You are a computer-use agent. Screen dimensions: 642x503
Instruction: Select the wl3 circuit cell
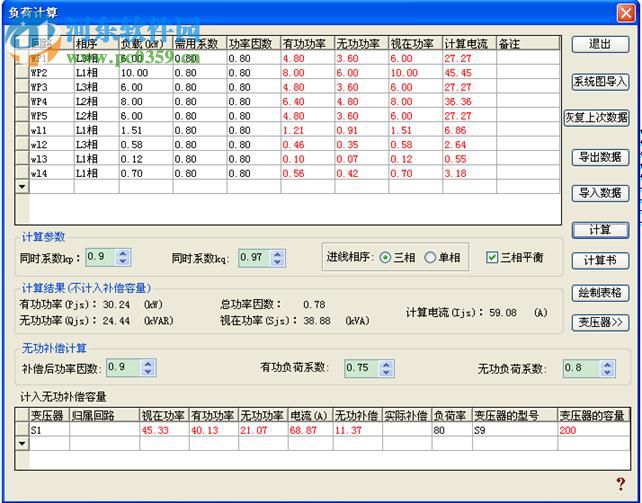[52, 159]
